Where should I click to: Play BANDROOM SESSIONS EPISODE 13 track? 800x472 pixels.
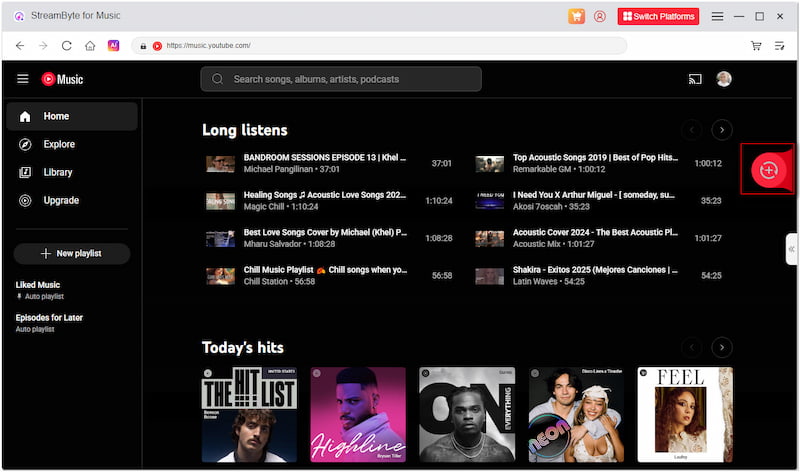click(324, 158)
